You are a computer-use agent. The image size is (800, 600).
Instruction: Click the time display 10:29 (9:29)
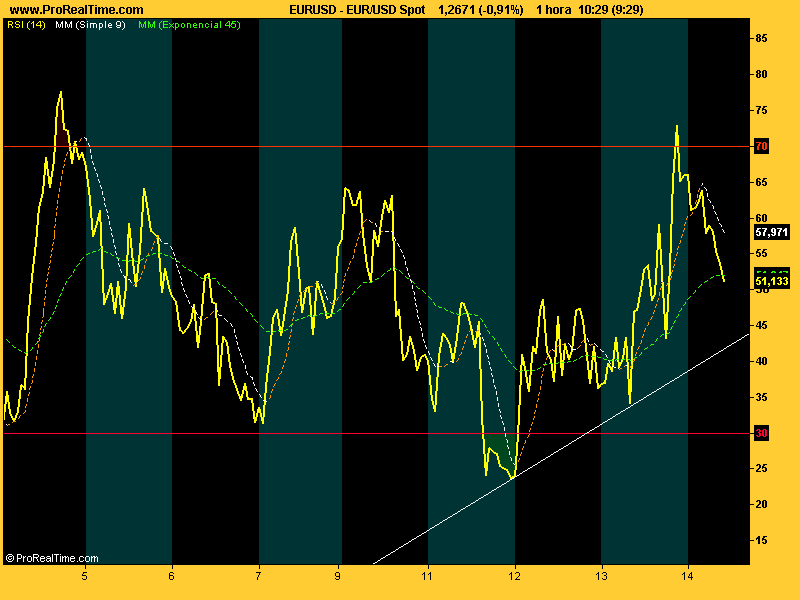(x=611, y=10)
